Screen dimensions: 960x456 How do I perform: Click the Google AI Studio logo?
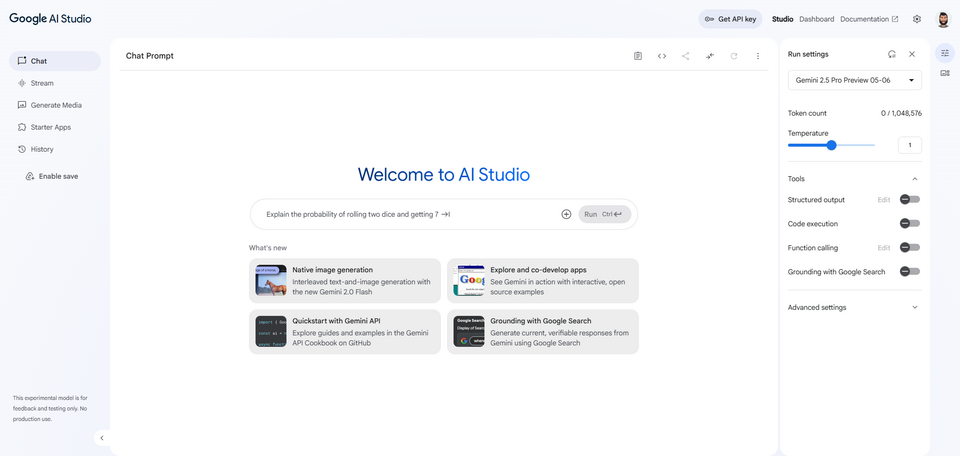50,18
